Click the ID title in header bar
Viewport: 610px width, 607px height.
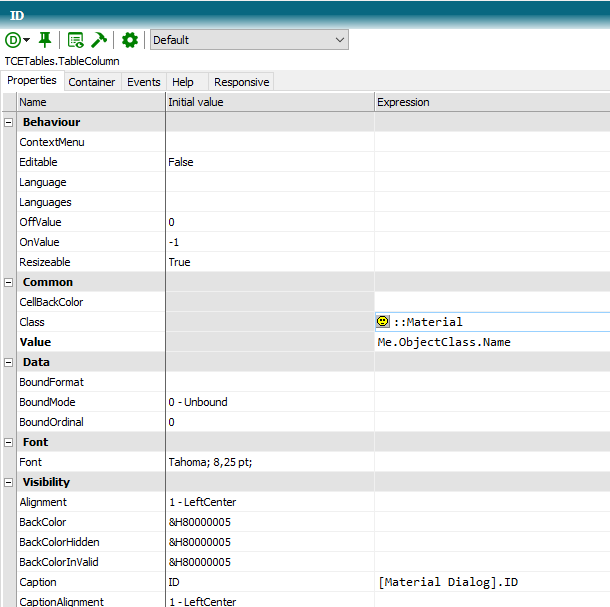tap(17, 16)
